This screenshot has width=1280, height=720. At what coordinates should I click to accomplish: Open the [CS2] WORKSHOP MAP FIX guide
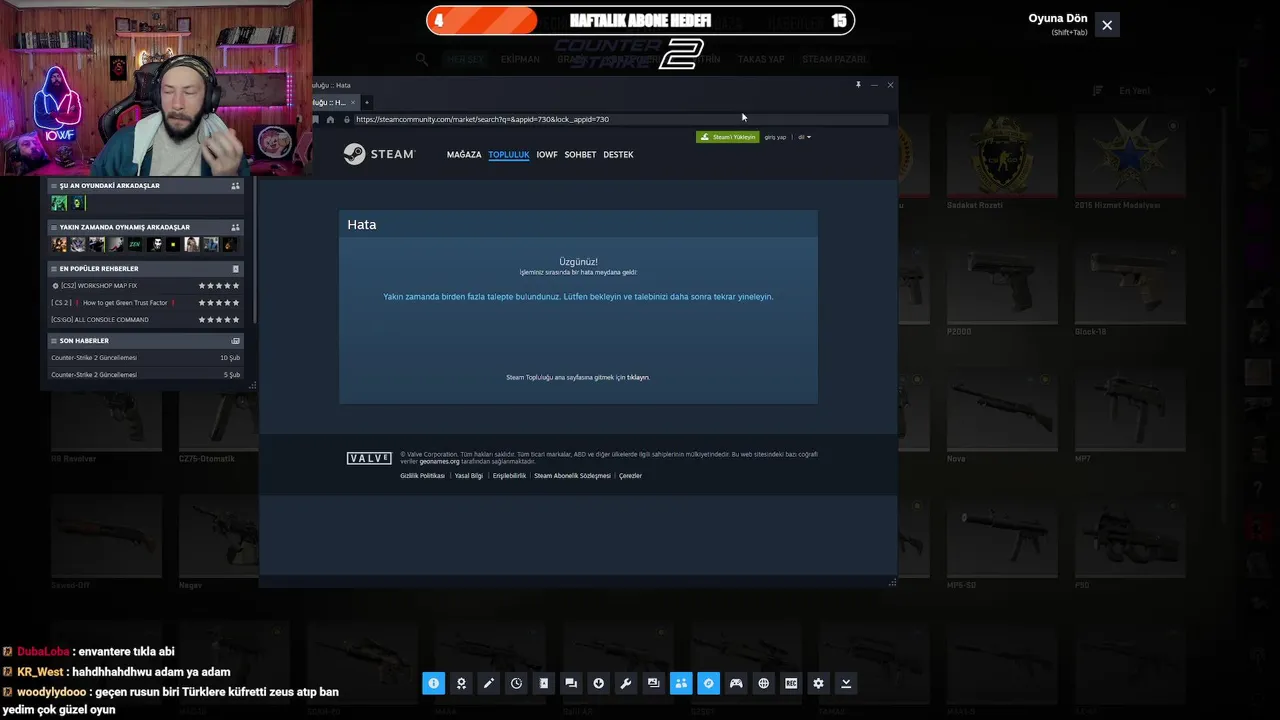pos(146,286)
